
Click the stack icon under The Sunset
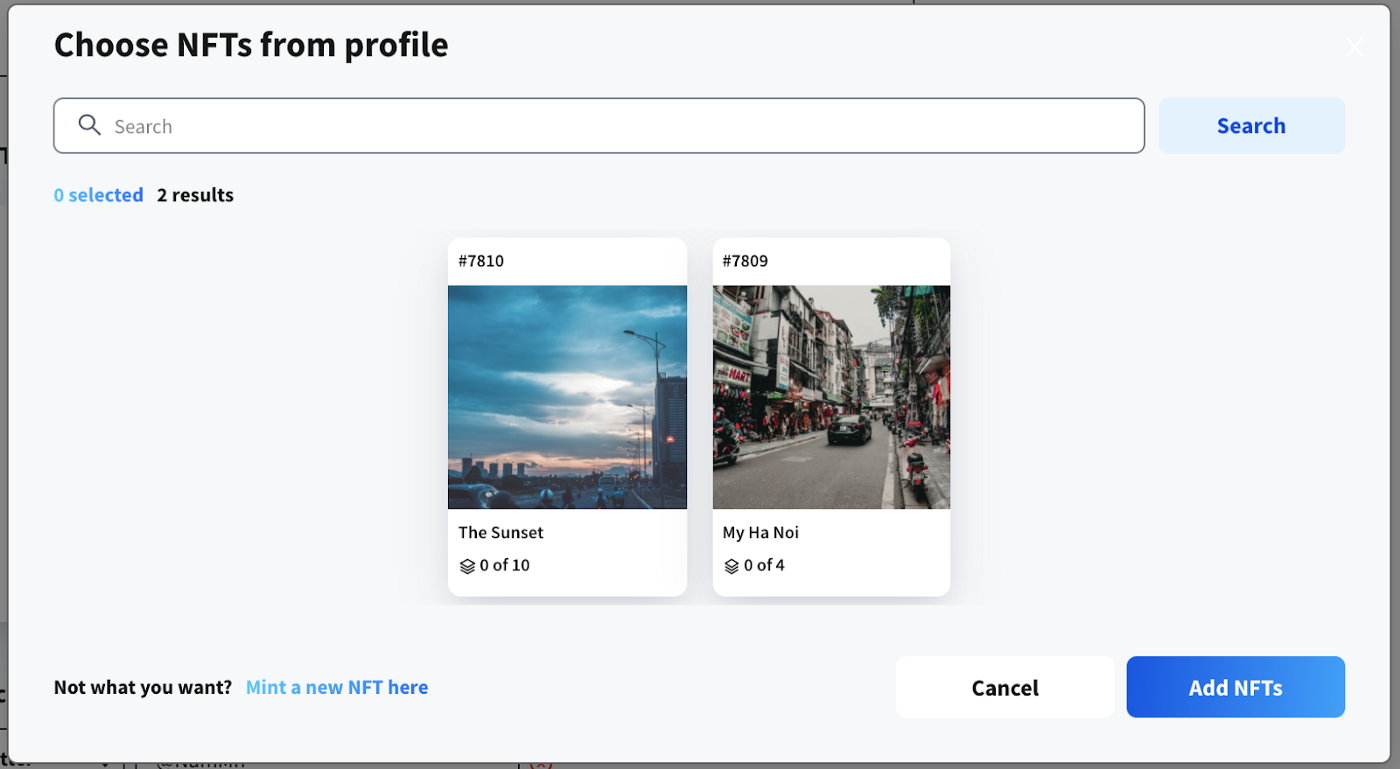467,566
